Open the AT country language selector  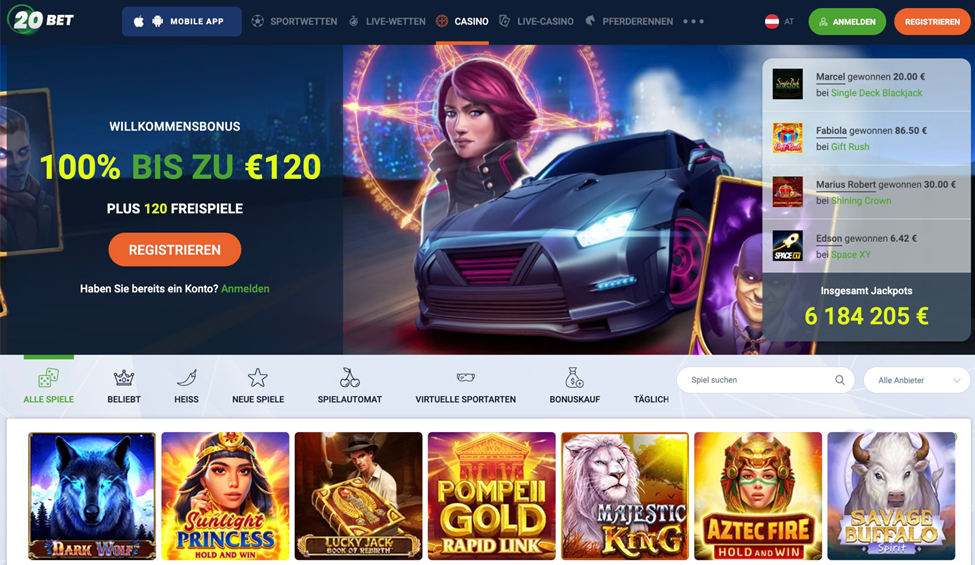click(779, 21)
